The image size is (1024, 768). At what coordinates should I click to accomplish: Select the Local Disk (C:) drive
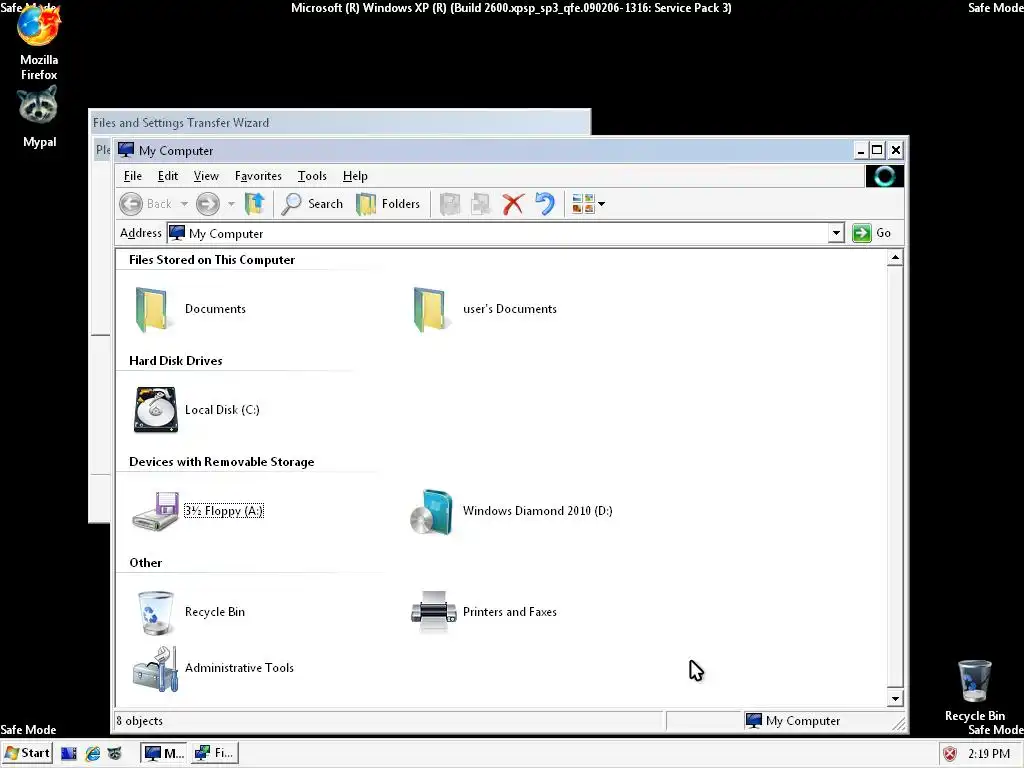click(x=197, y=409)
